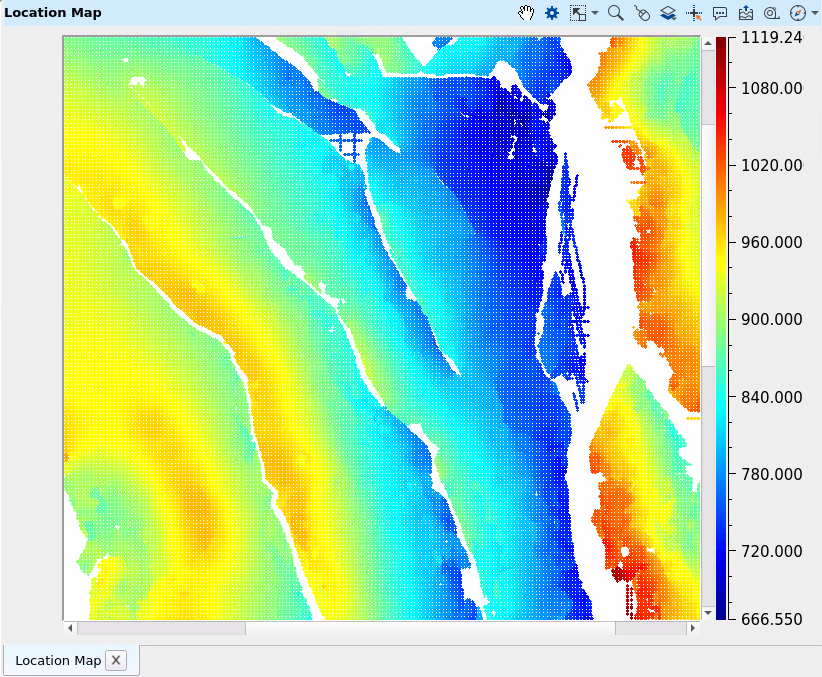Open the compass dropdown arrow

coord(813,13)
